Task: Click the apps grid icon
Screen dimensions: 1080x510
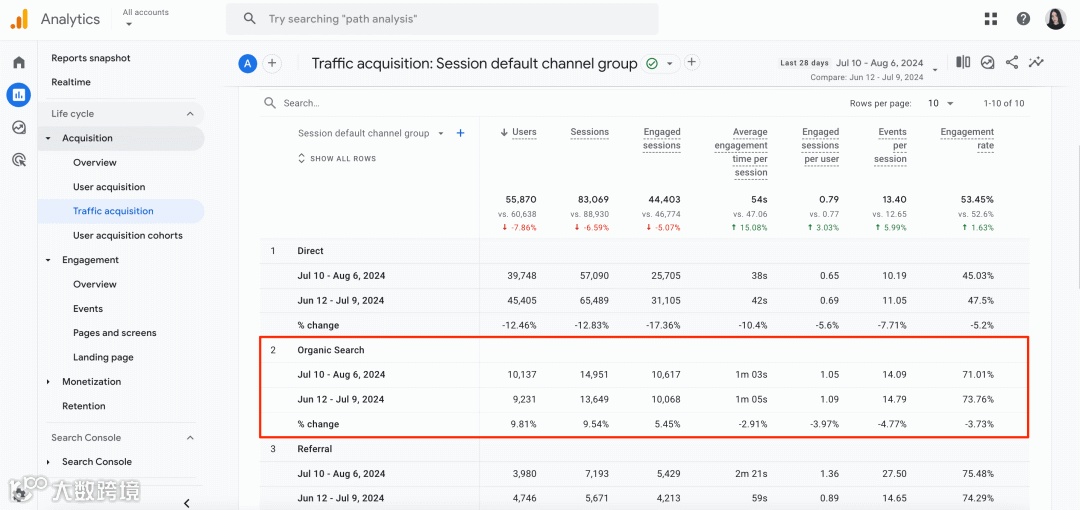Action: tap(991, 19)
